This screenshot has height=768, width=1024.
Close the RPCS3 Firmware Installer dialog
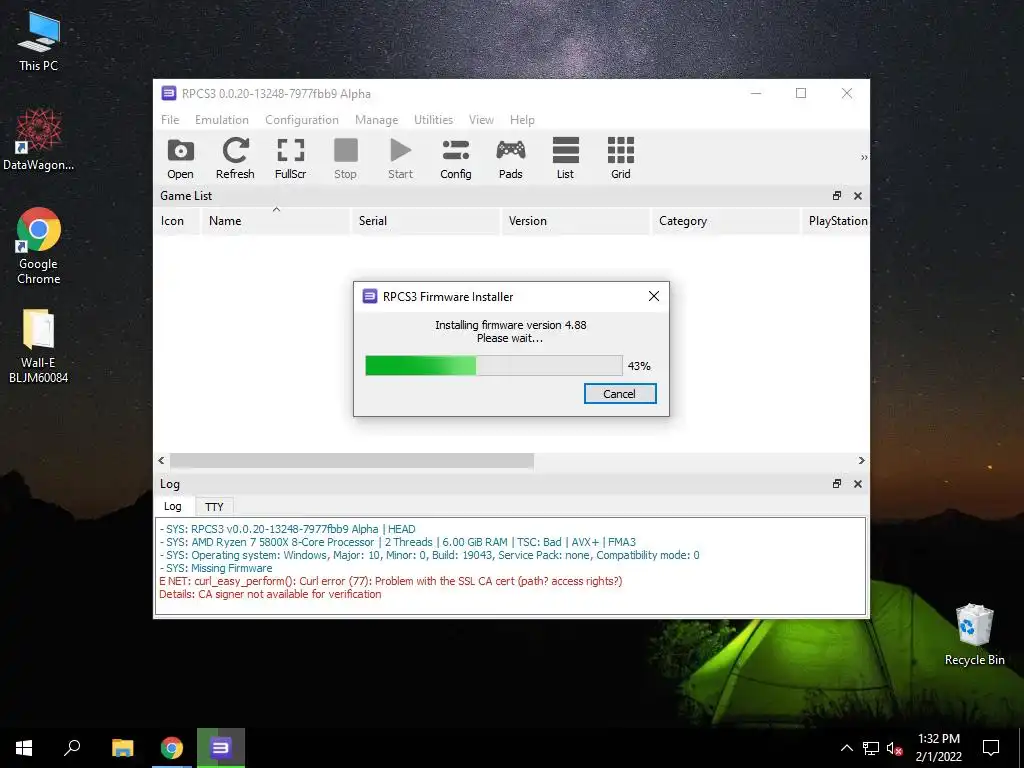pyautogui.click(x=654, y=296)
